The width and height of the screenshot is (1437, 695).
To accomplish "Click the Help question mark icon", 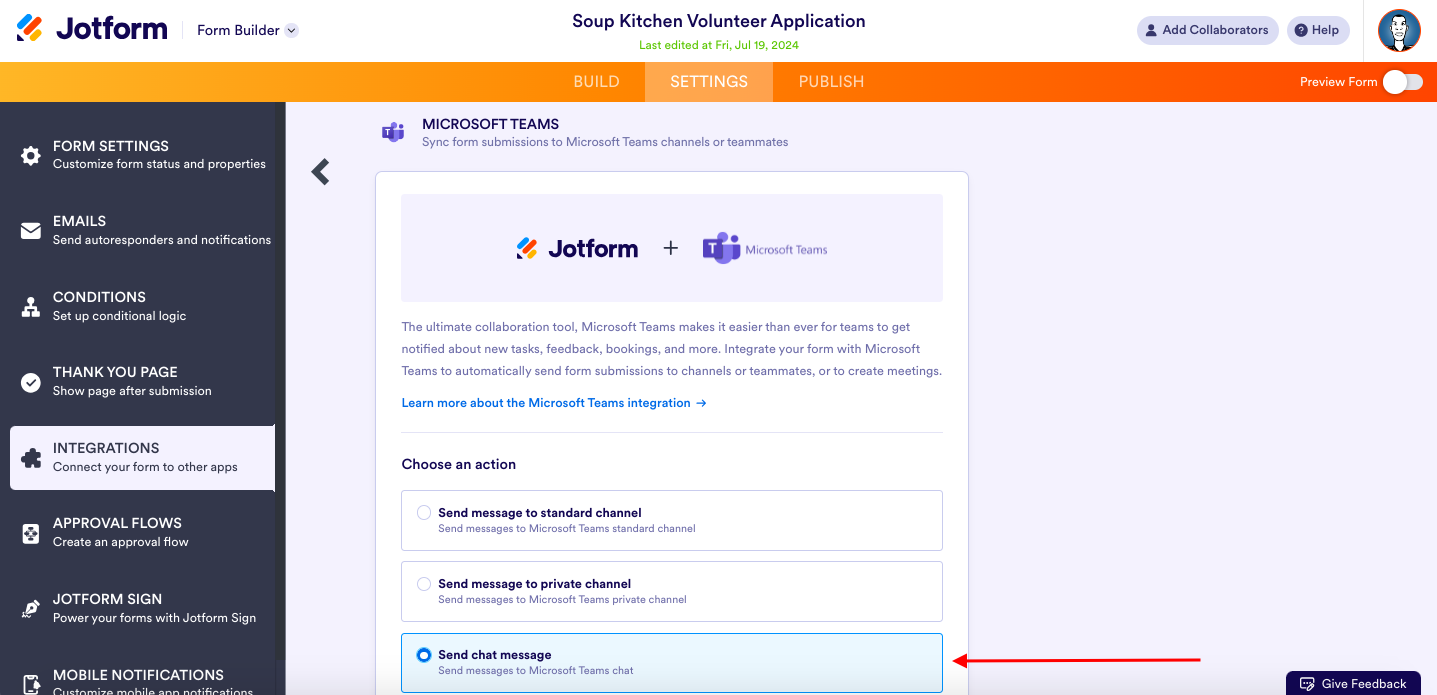I will click(1301, 30).
